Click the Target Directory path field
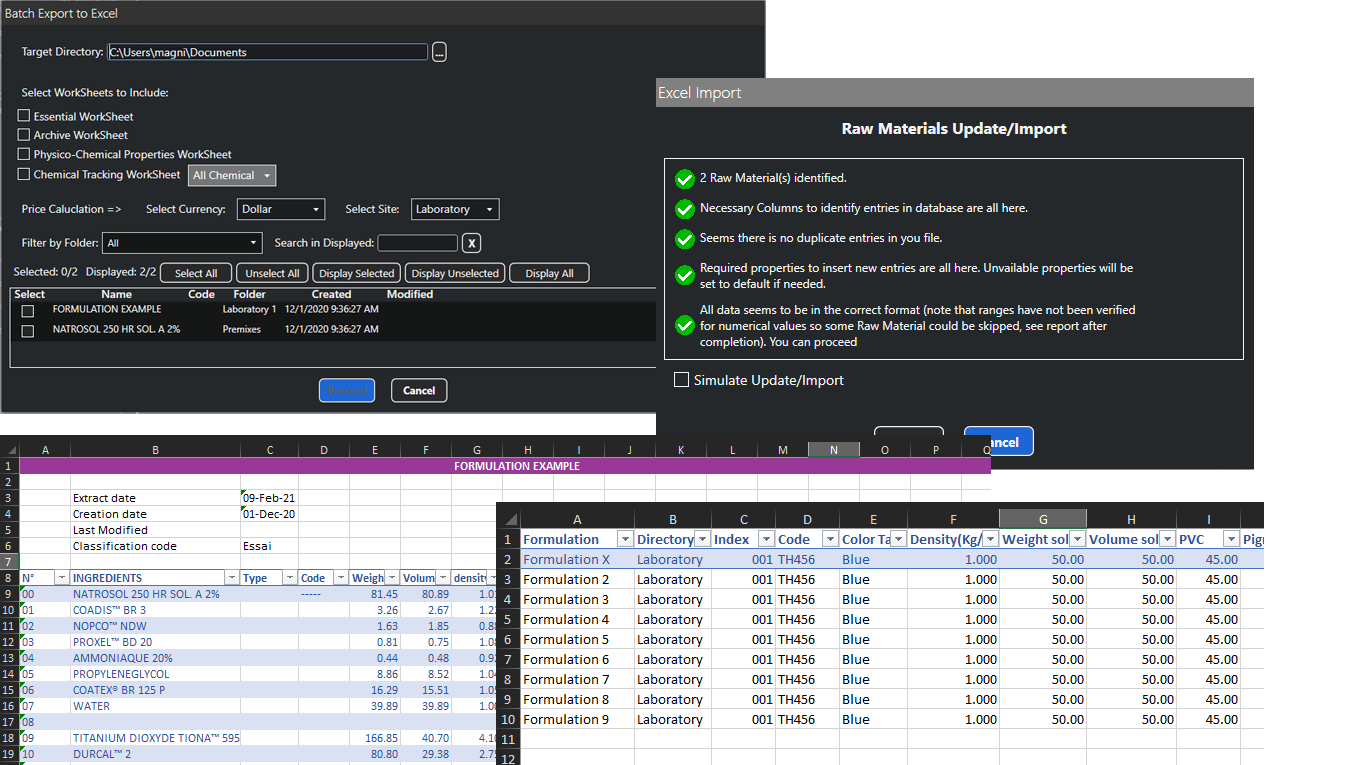 tap(268, 52)
